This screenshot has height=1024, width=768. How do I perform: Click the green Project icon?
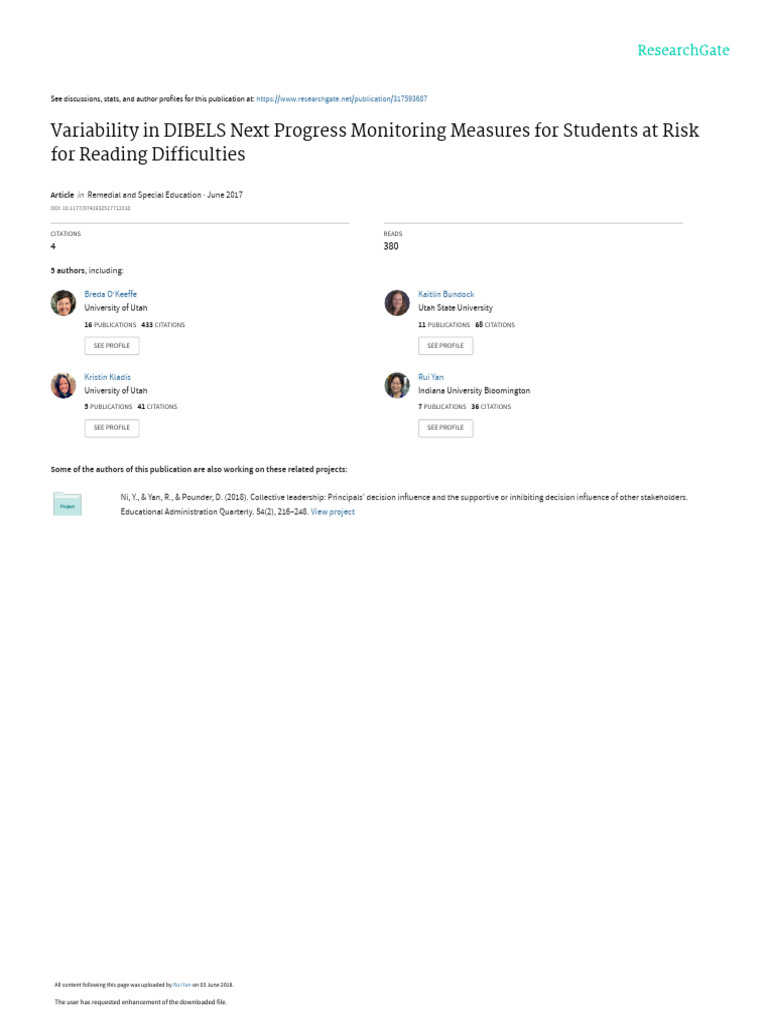click(x=67, y=504)
